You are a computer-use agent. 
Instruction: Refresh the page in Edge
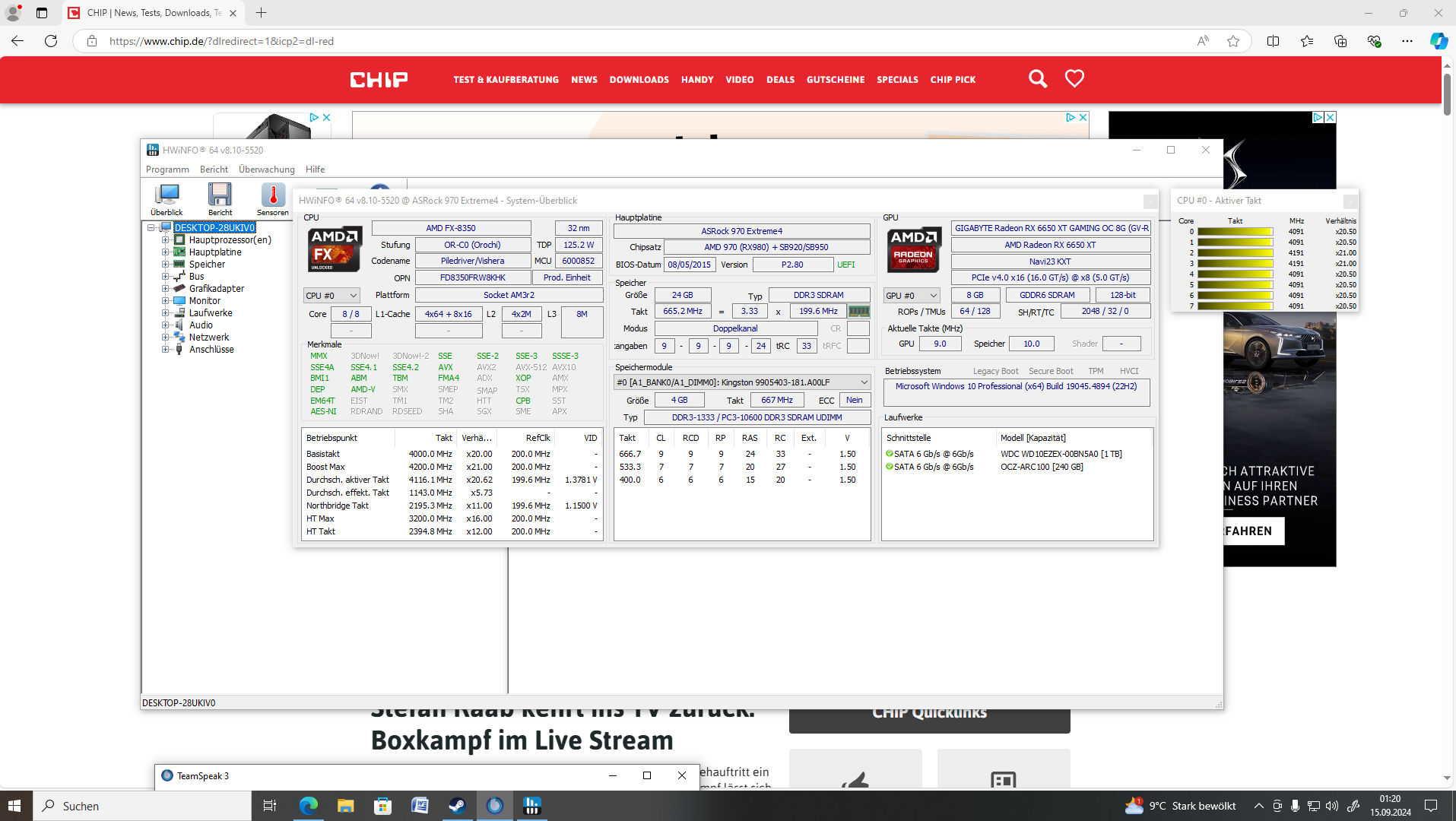(x=51, y=41)
